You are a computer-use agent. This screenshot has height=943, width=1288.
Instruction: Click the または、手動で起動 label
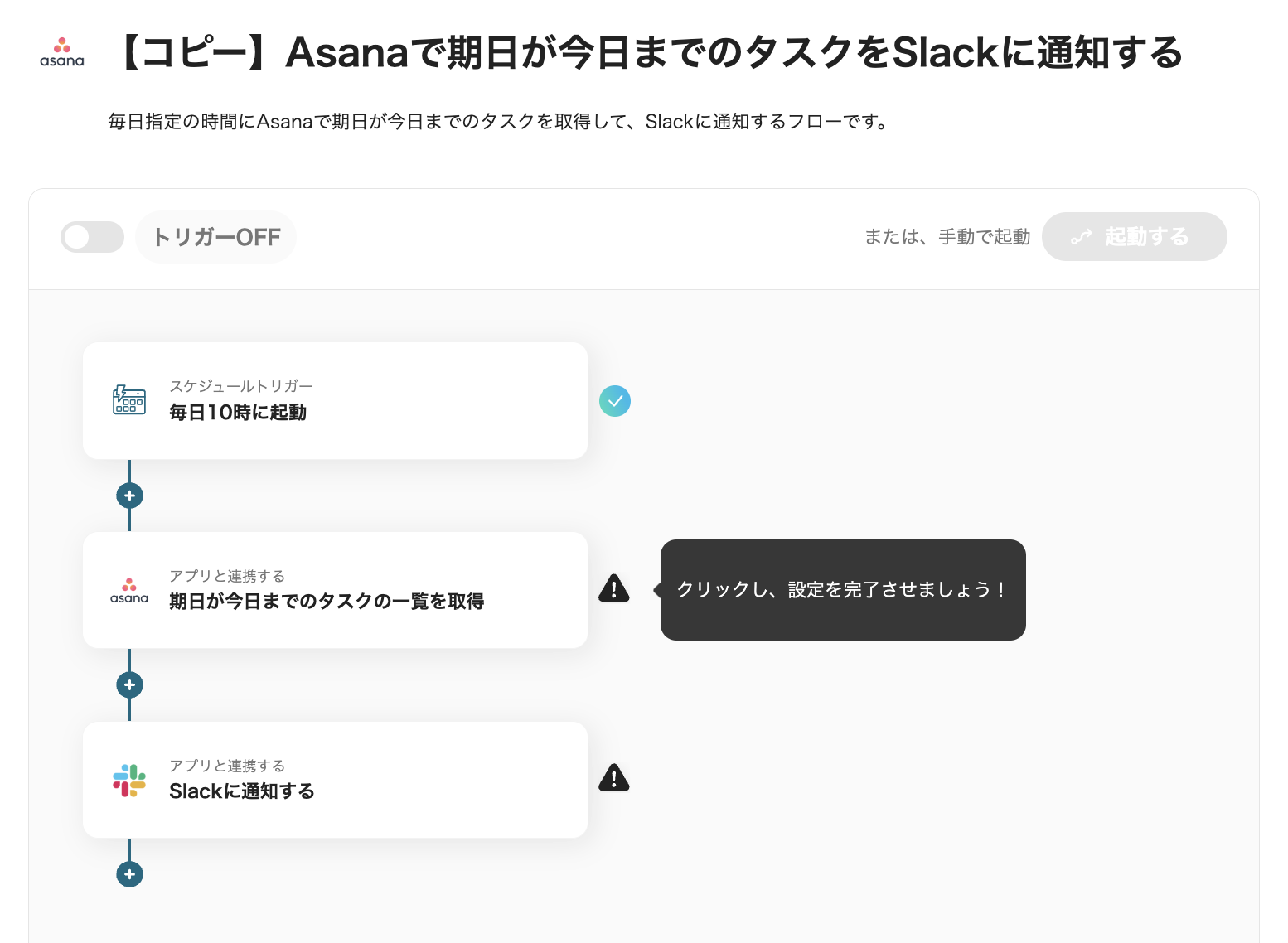click(947, 237)
